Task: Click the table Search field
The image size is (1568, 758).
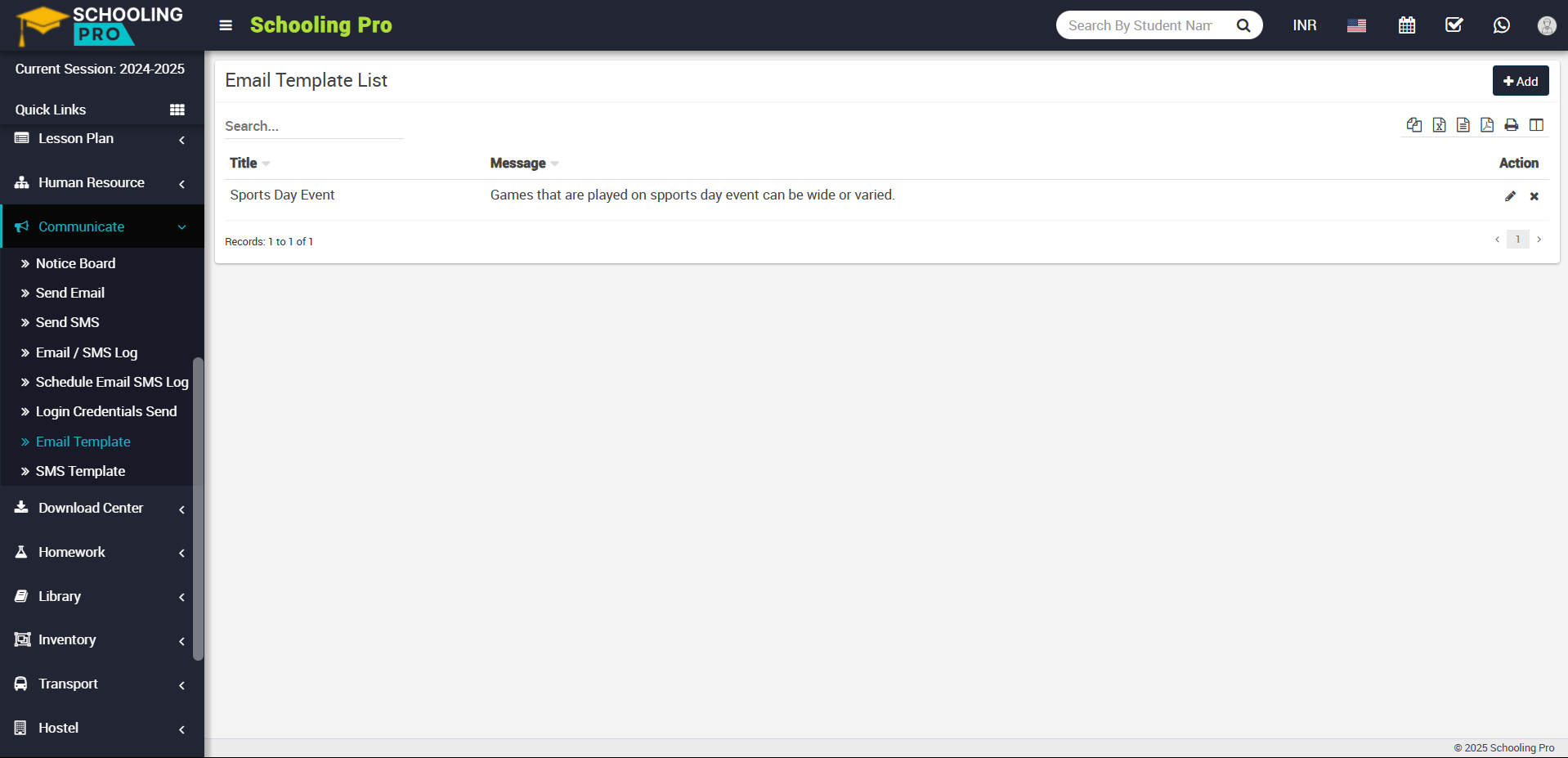Action: (x=314, y=126)
